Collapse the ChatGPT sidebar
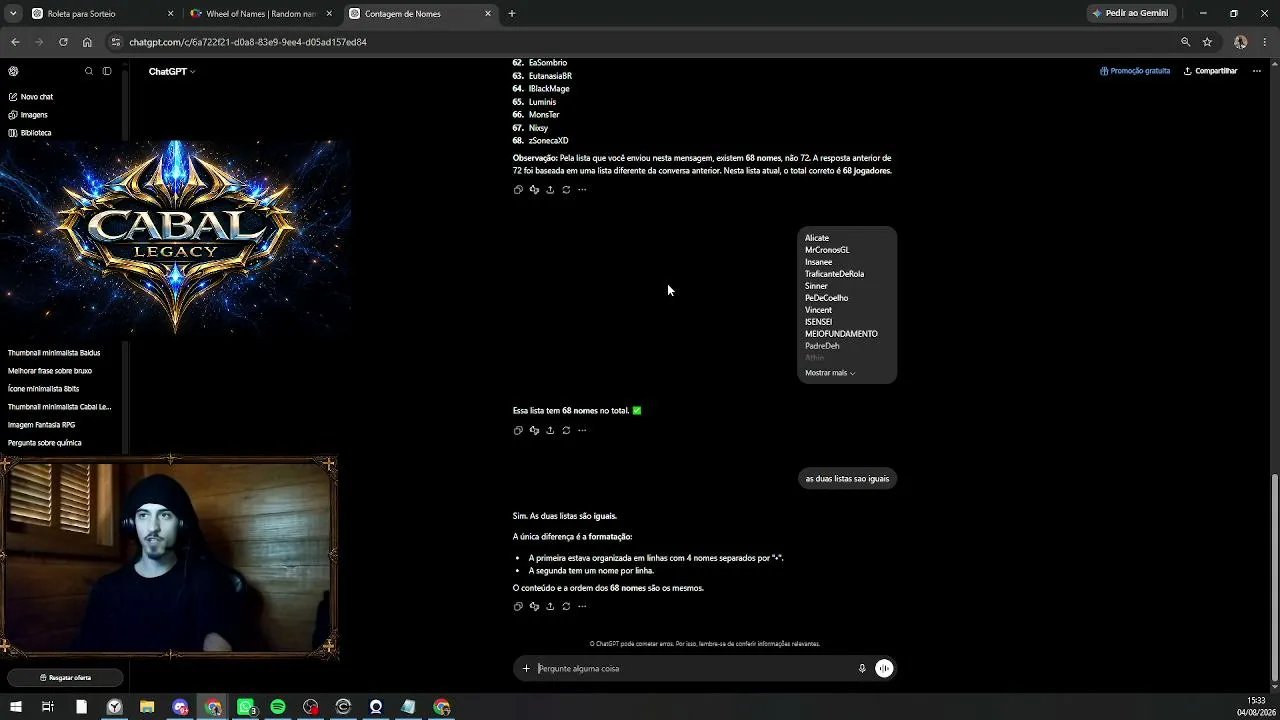The width and height of the screenshot is (1280, 720). pyautogui.click(x=107, y=71)
